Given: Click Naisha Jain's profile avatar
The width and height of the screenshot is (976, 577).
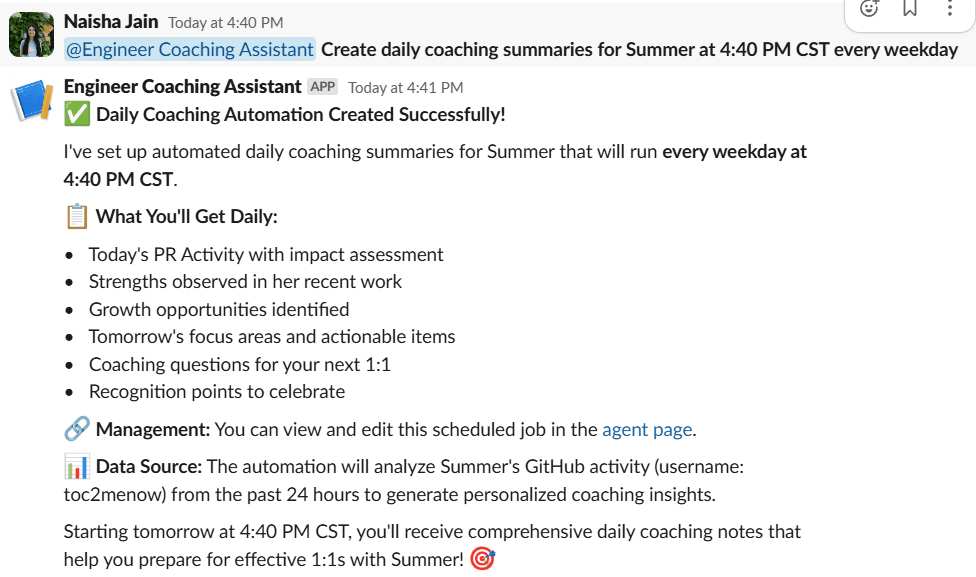Looking at the screenshot, I should [31, 35].
